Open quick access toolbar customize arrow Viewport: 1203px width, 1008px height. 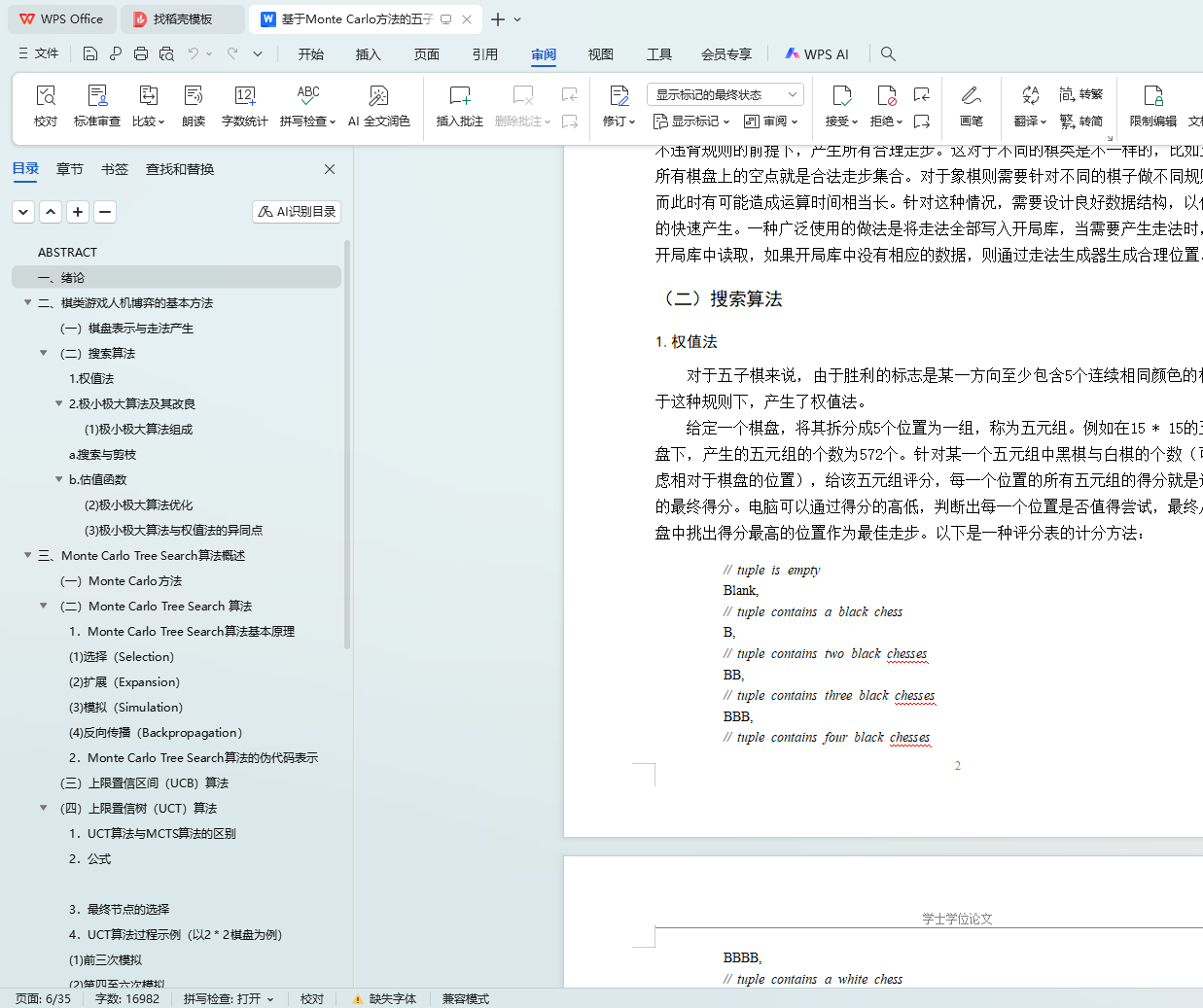click(x=258, y=53)
